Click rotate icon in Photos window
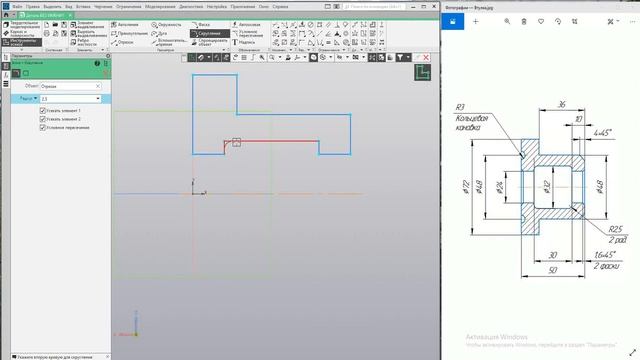 [558, 22]
